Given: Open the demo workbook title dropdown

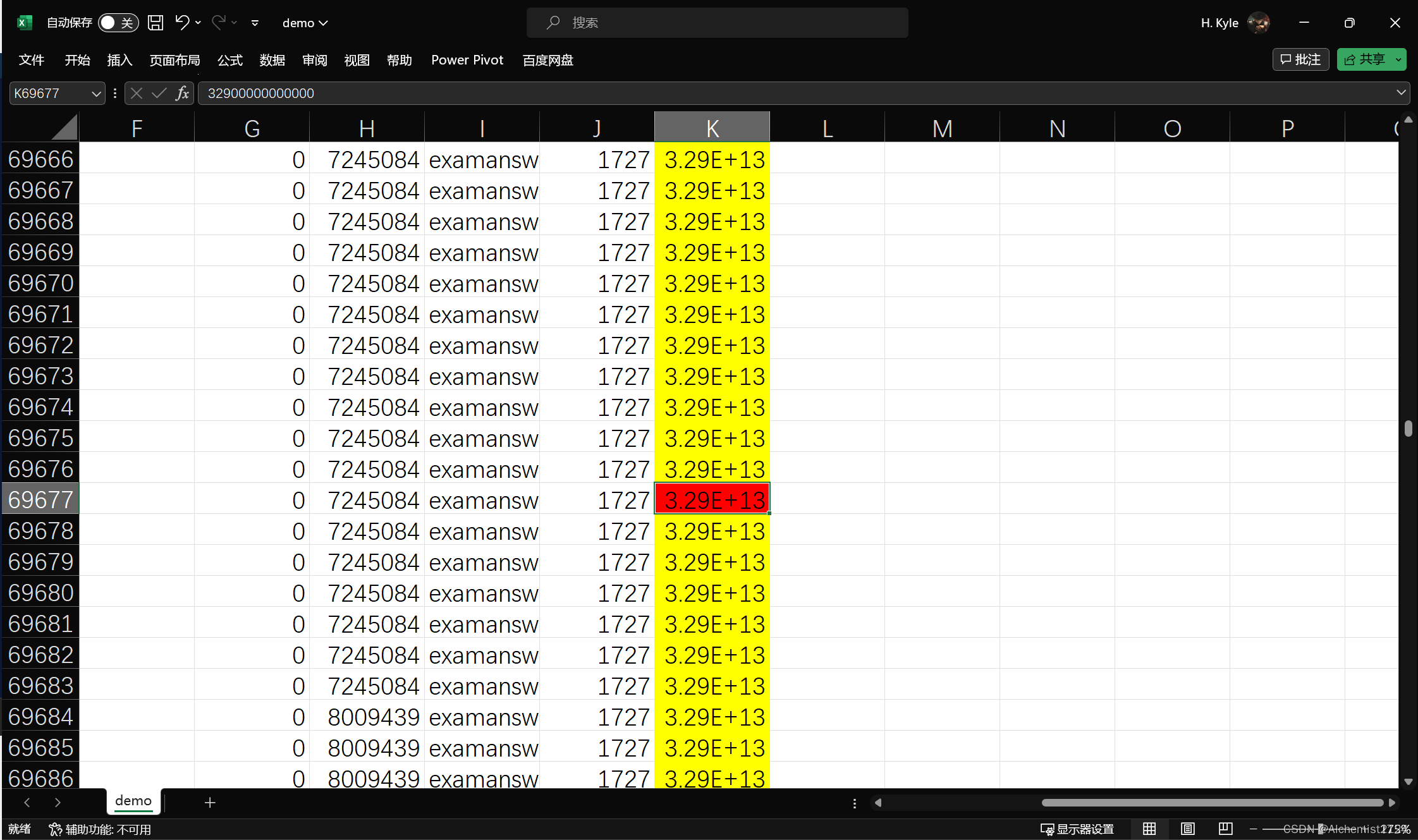Looking at the screenshot, I should point(305,23).
